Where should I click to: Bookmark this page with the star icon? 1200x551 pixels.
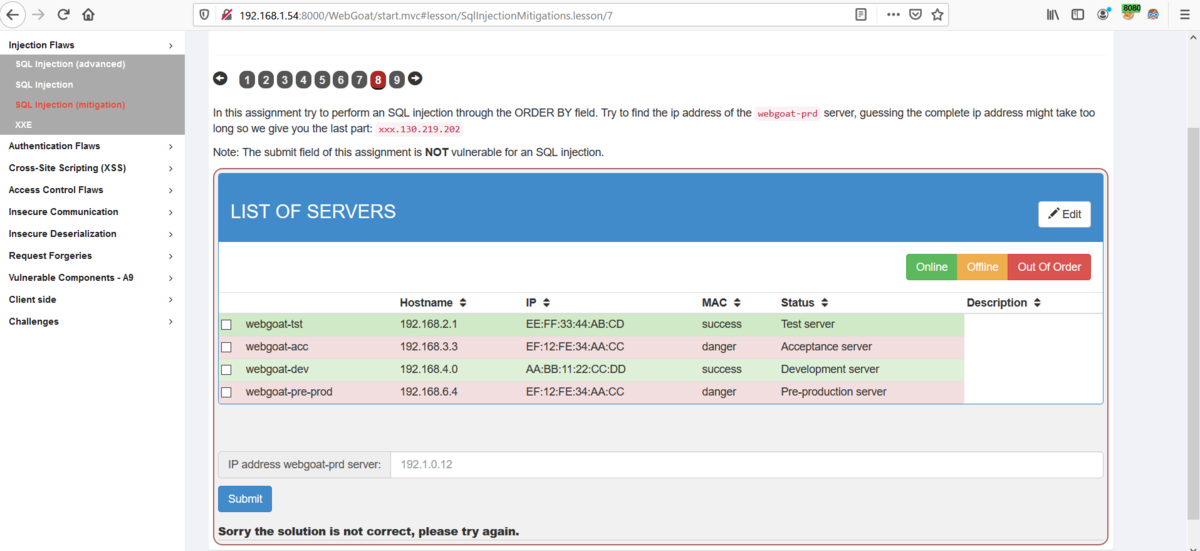(937, 15)
